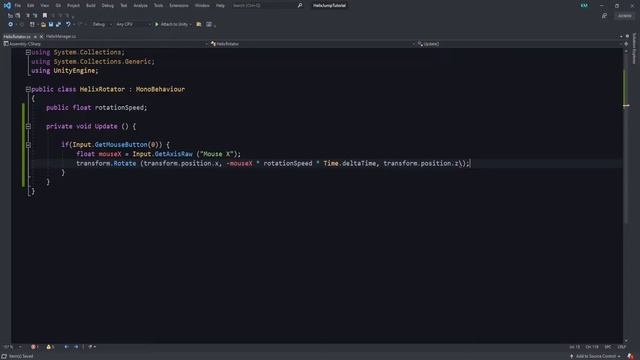Image resolution: width=640 pixels, height=360 pixels.
Task: Click the open file folder icon
Action: (x=43, y=24)
